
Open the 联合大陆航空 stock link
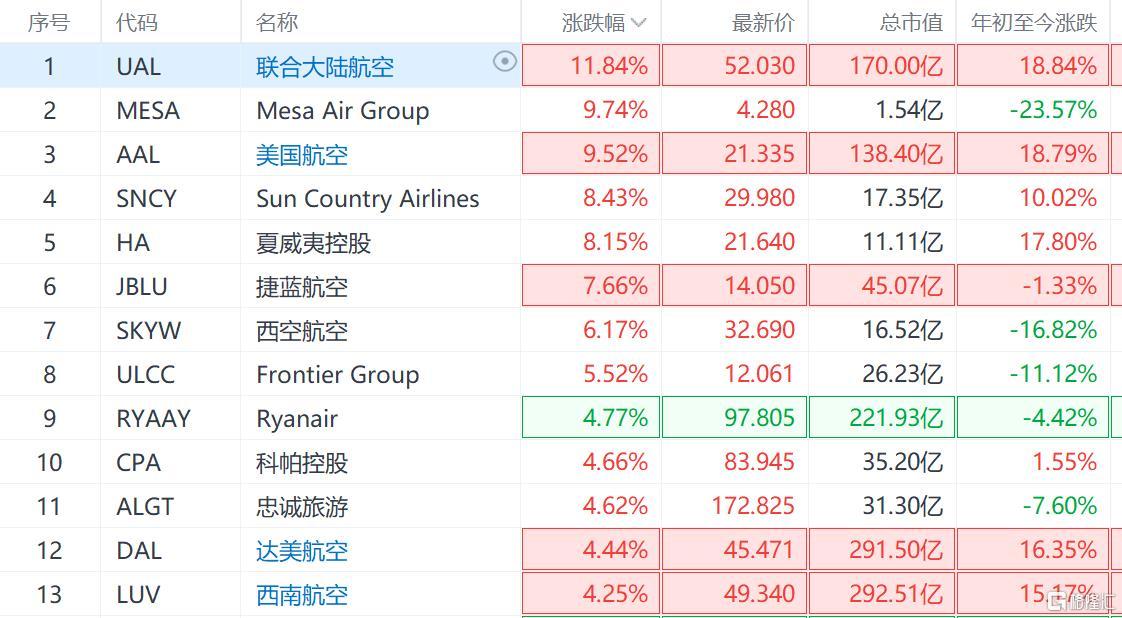coord(325,67)
